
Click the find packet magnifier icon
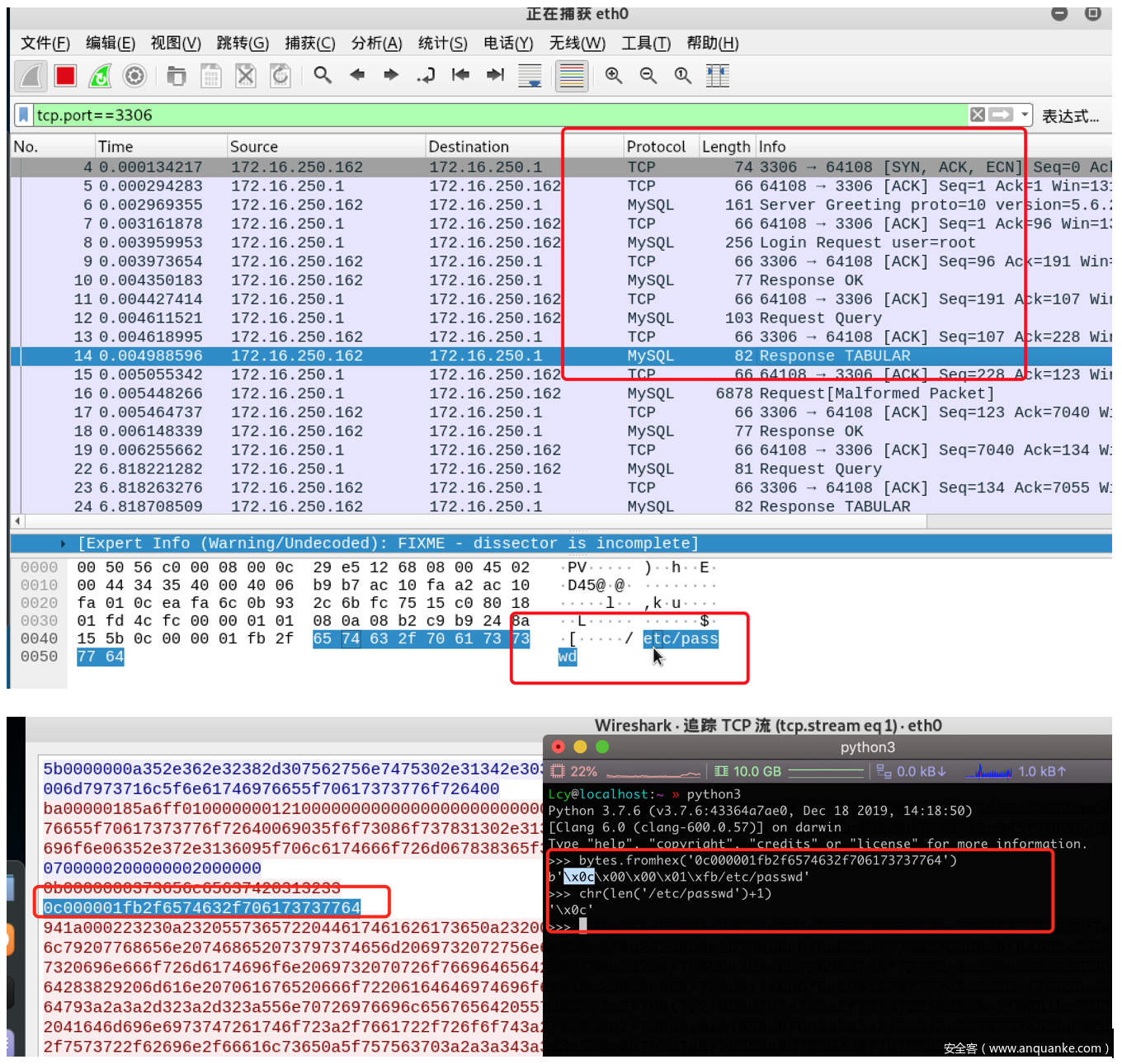323,76
